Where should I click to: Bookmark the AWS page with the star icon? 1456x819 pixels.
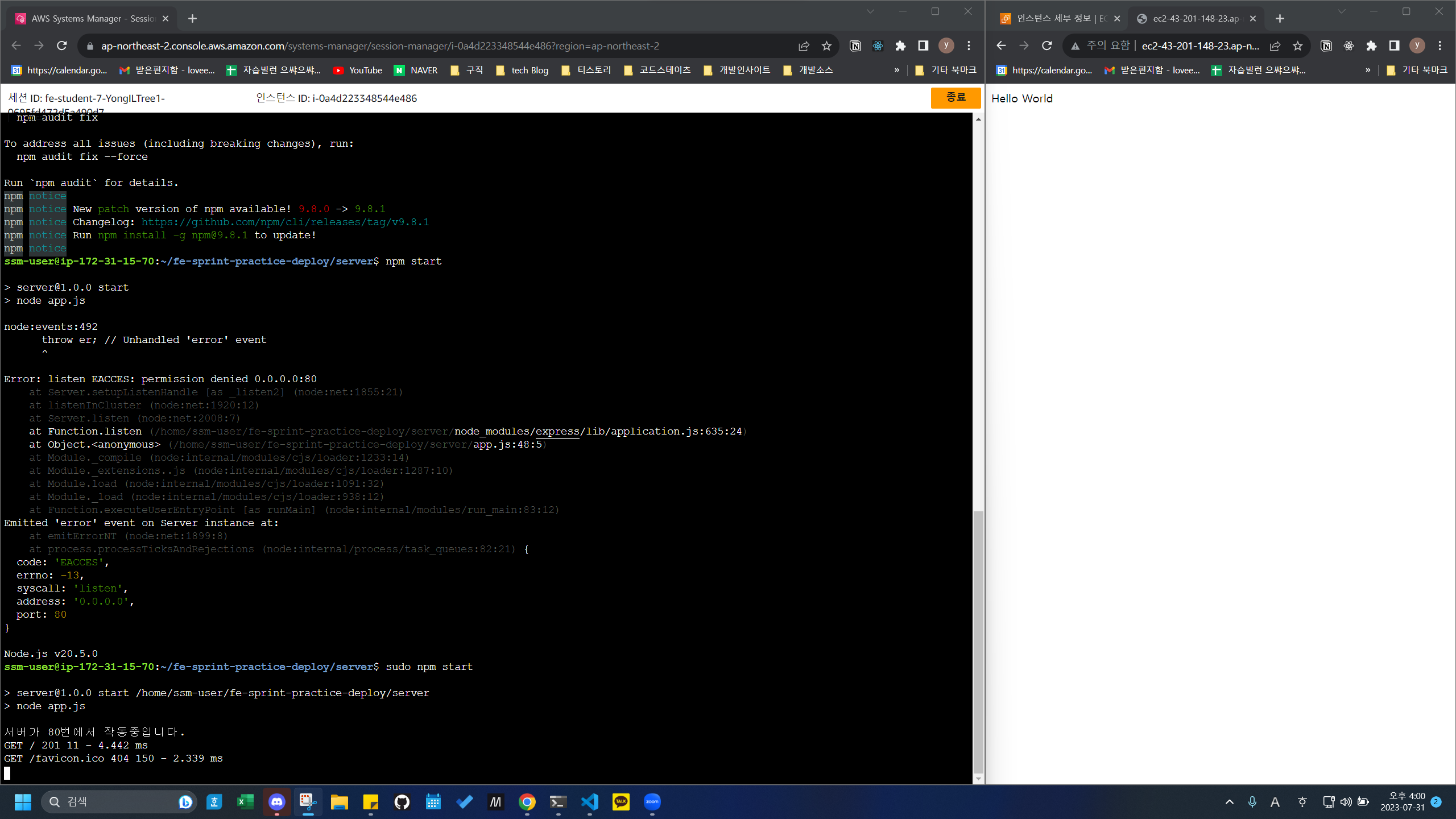tap(826, 46)
